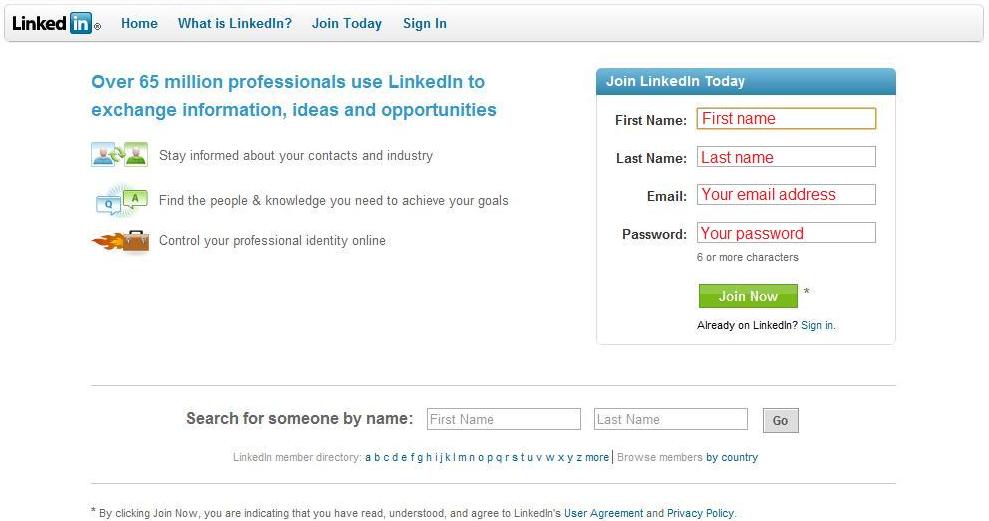Open the User Agreement link
This screenshot has height=521, width=989.
click(604, 513)
